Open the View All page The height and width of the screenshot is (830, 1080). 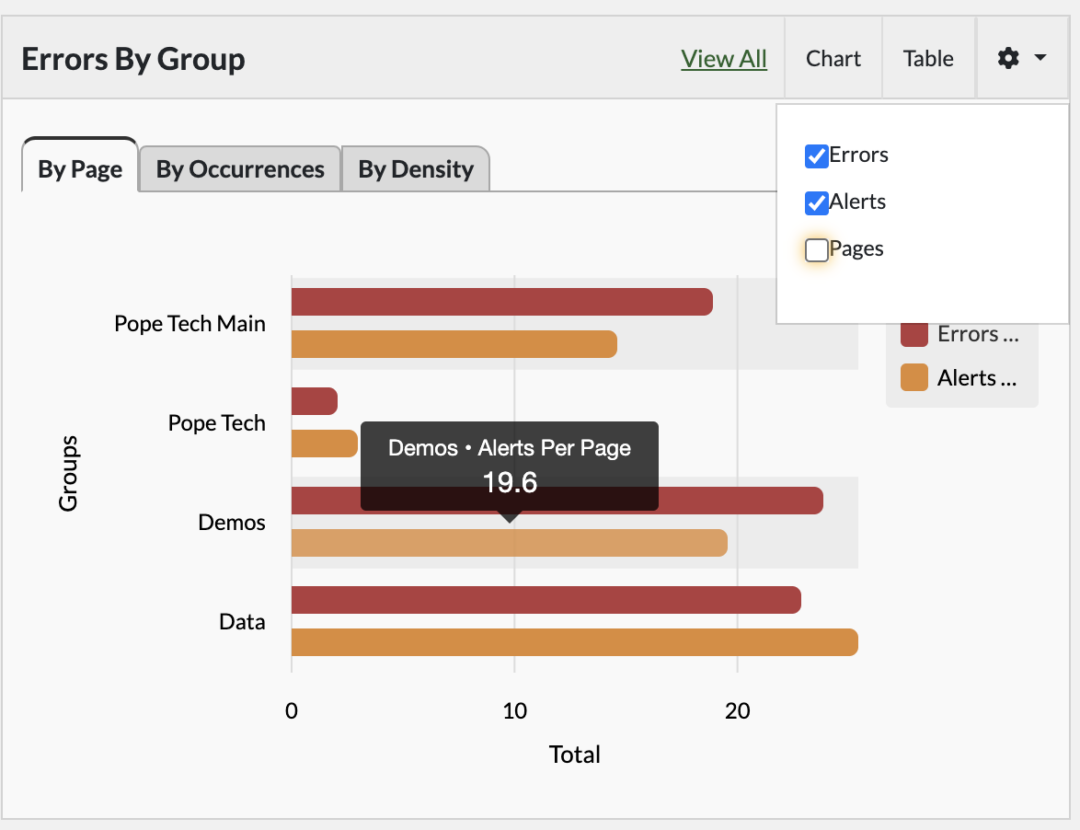(x=724, y=58)
